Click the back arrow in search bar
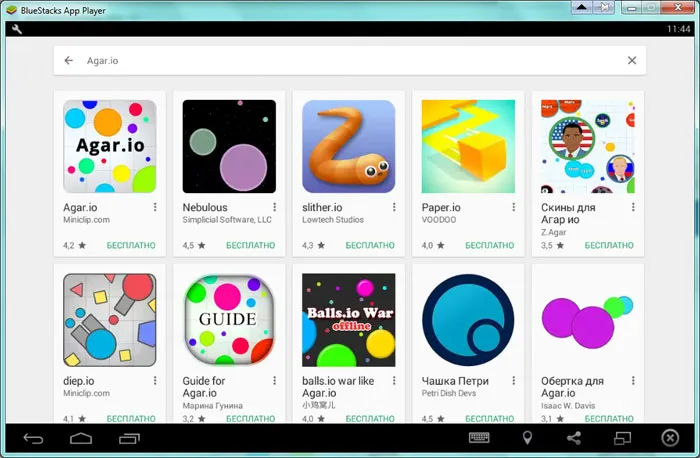This screenshot has width=700, height=458. 69,61
